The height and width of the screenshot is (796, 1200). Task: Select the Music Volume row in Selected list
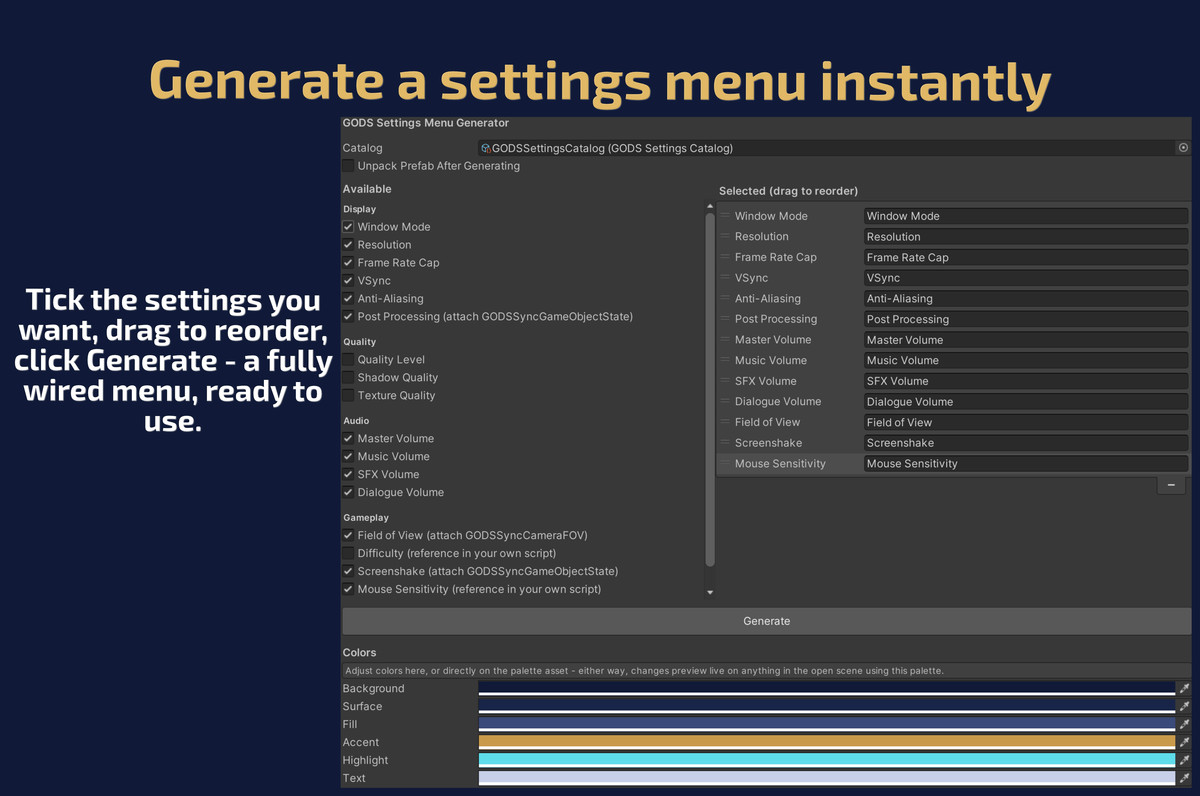[x=953, y=361]
